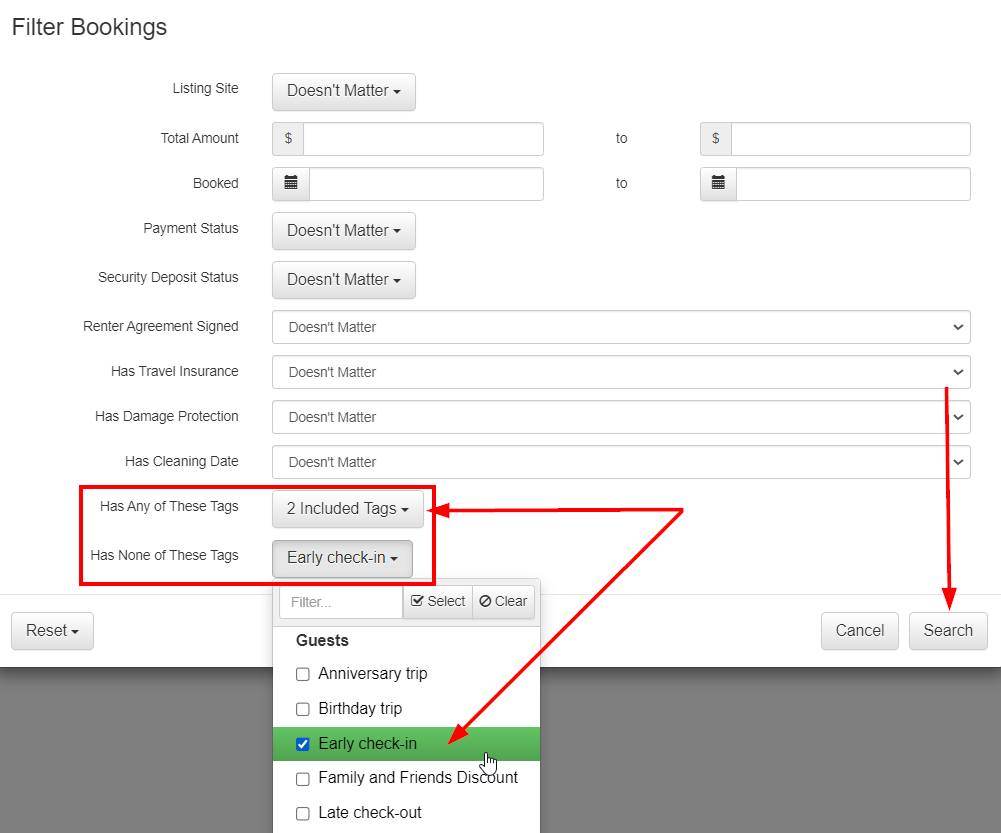
Task: Open the Listing Site dropdown
Action: [343, 91]
